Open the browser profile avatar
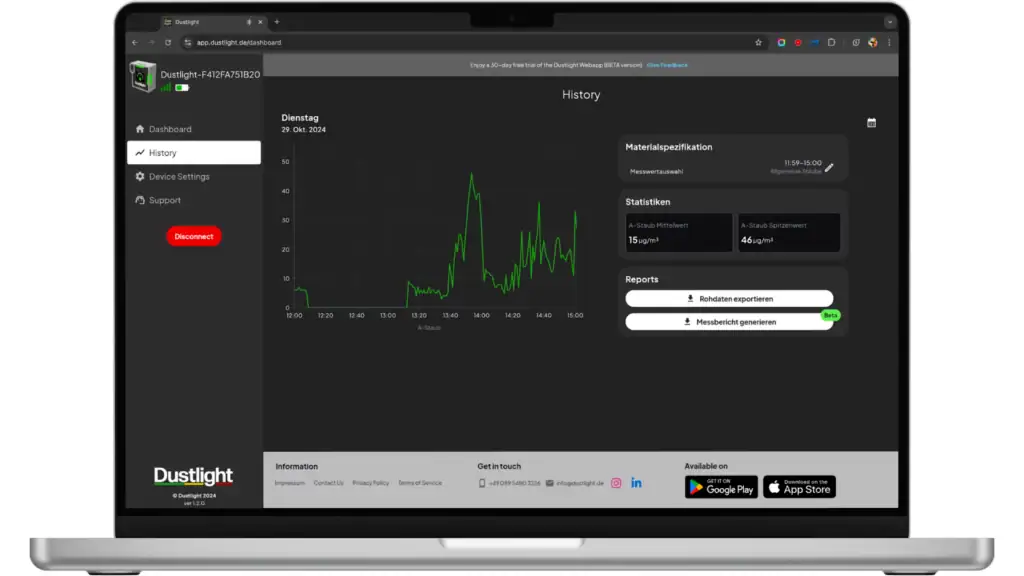This screenshot has width=1024, height=576. pyautogui.click(x=872, y=42)
